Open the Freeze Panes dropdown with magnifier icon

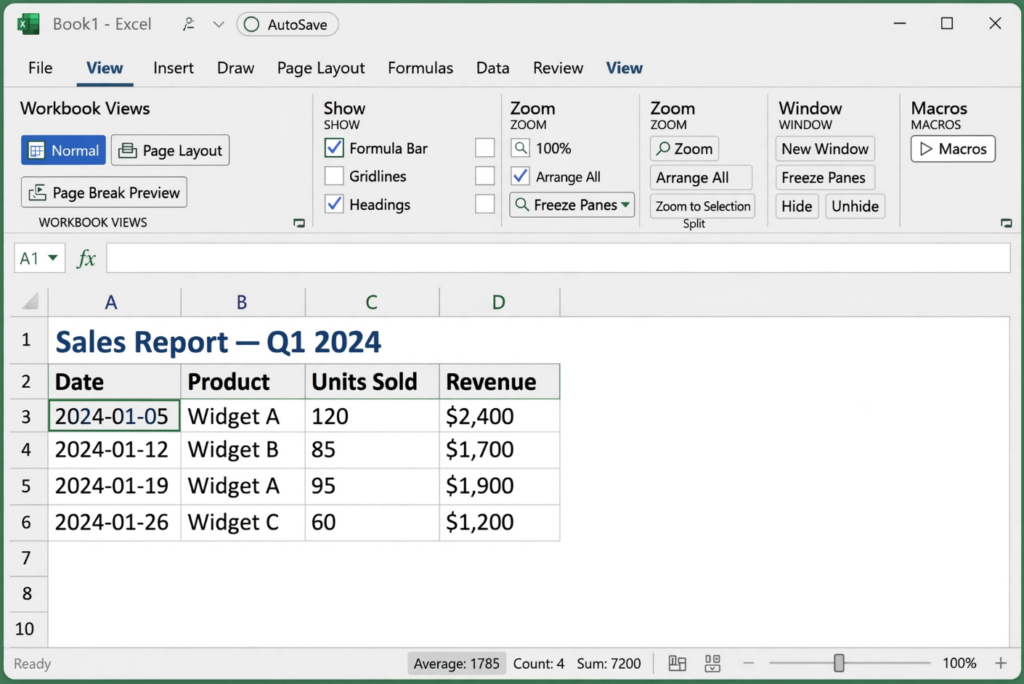point(571,205)
